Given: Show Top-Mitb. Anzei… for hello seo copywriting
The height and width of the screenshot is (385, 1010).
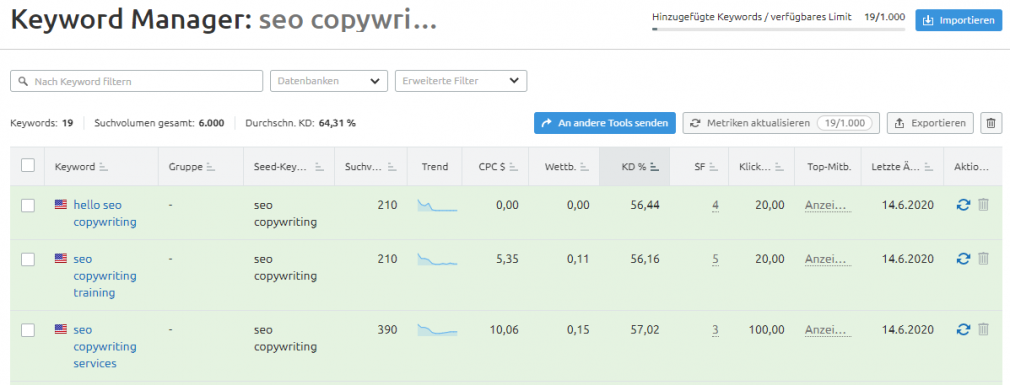Looking at the screenshot, I should coord(828,205).
